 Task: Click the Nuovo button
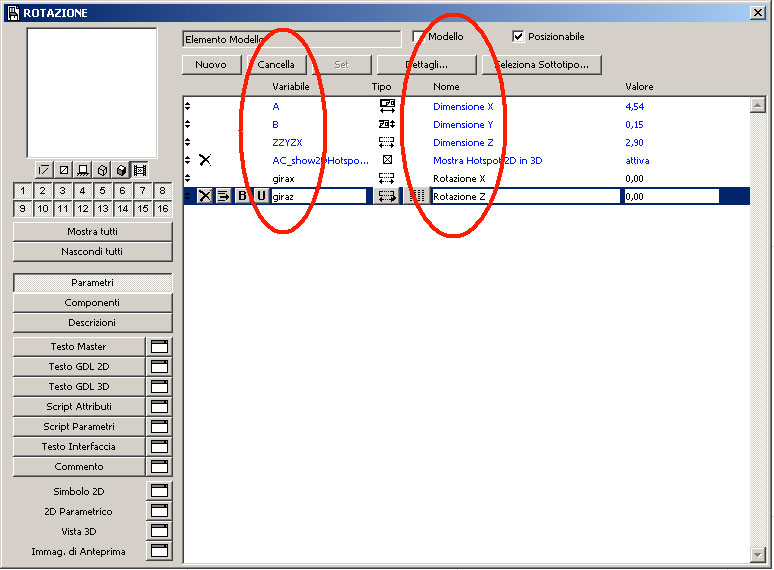tap(211, 65)
